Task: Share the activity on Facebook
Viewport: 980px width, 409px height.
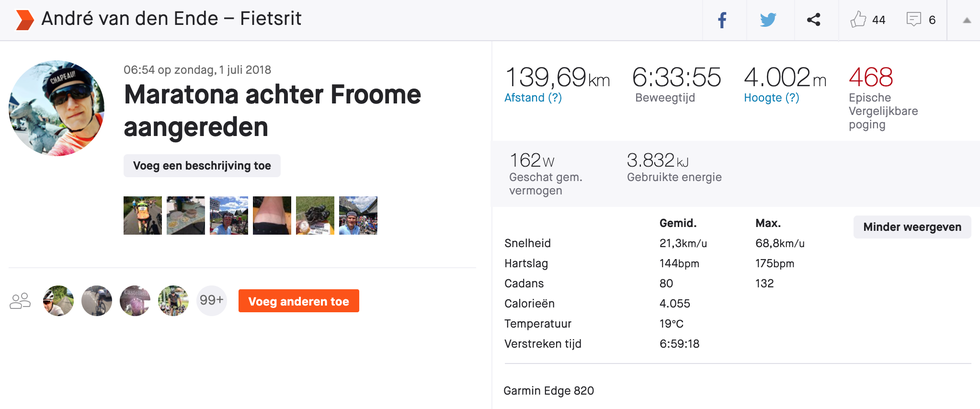Action: point(722,20)
